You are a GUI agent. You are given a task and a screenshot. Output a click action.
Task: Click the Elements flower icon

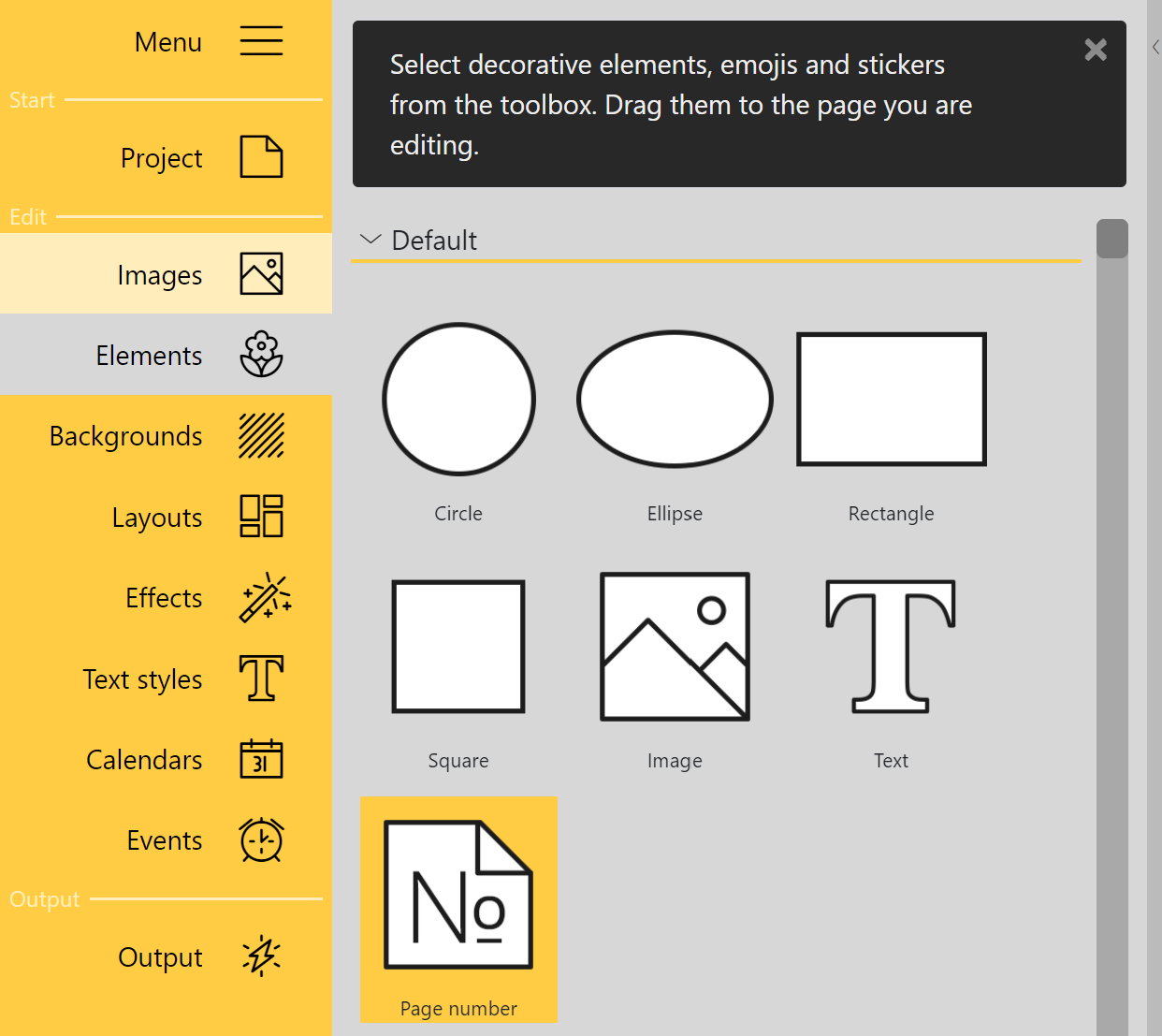click(x=261, y=355)
